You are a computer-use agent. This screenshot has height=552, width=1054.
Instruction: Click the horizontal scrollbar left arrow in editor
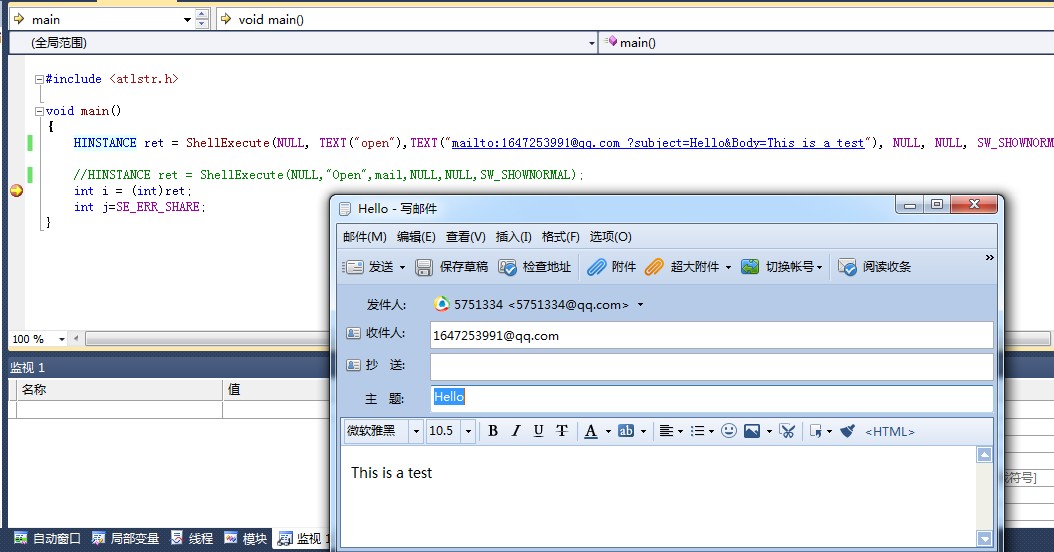[x=76, y=338]
